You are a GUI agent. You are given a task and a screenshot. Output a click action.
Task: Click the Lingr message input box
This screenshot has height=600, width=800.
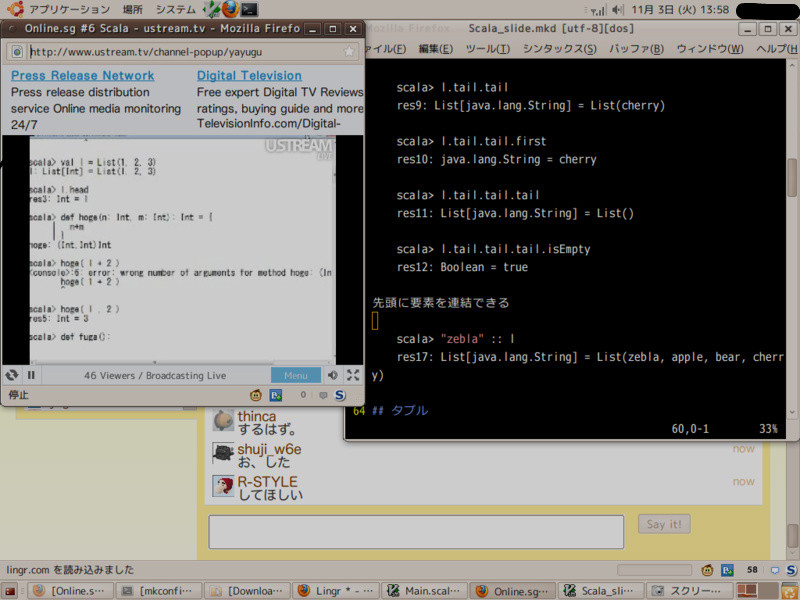click(416, 532)
